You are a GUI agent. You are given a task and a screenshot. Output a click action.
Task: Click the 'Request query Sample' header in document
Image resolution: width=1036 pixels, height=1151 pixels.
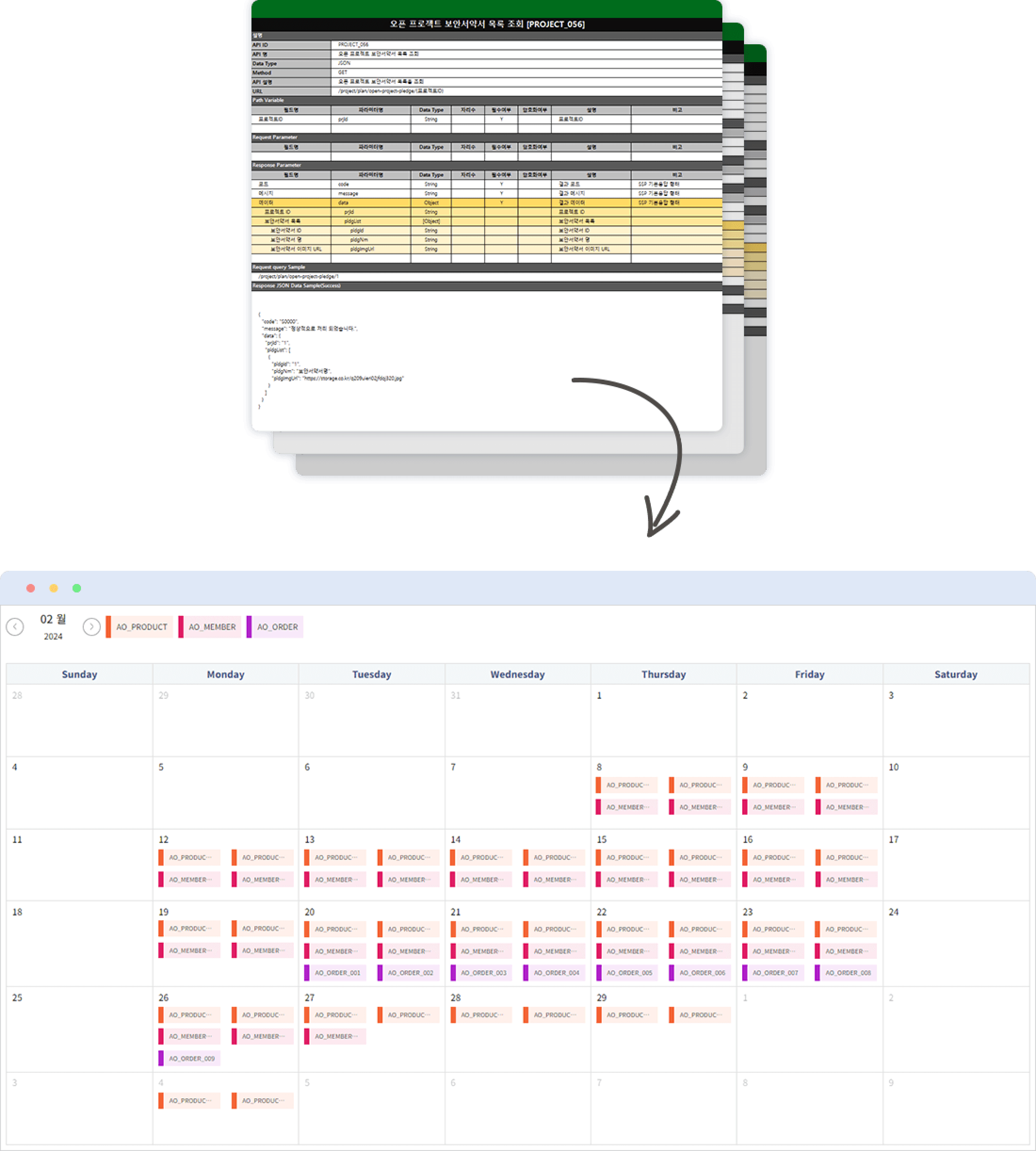(487, 267)
